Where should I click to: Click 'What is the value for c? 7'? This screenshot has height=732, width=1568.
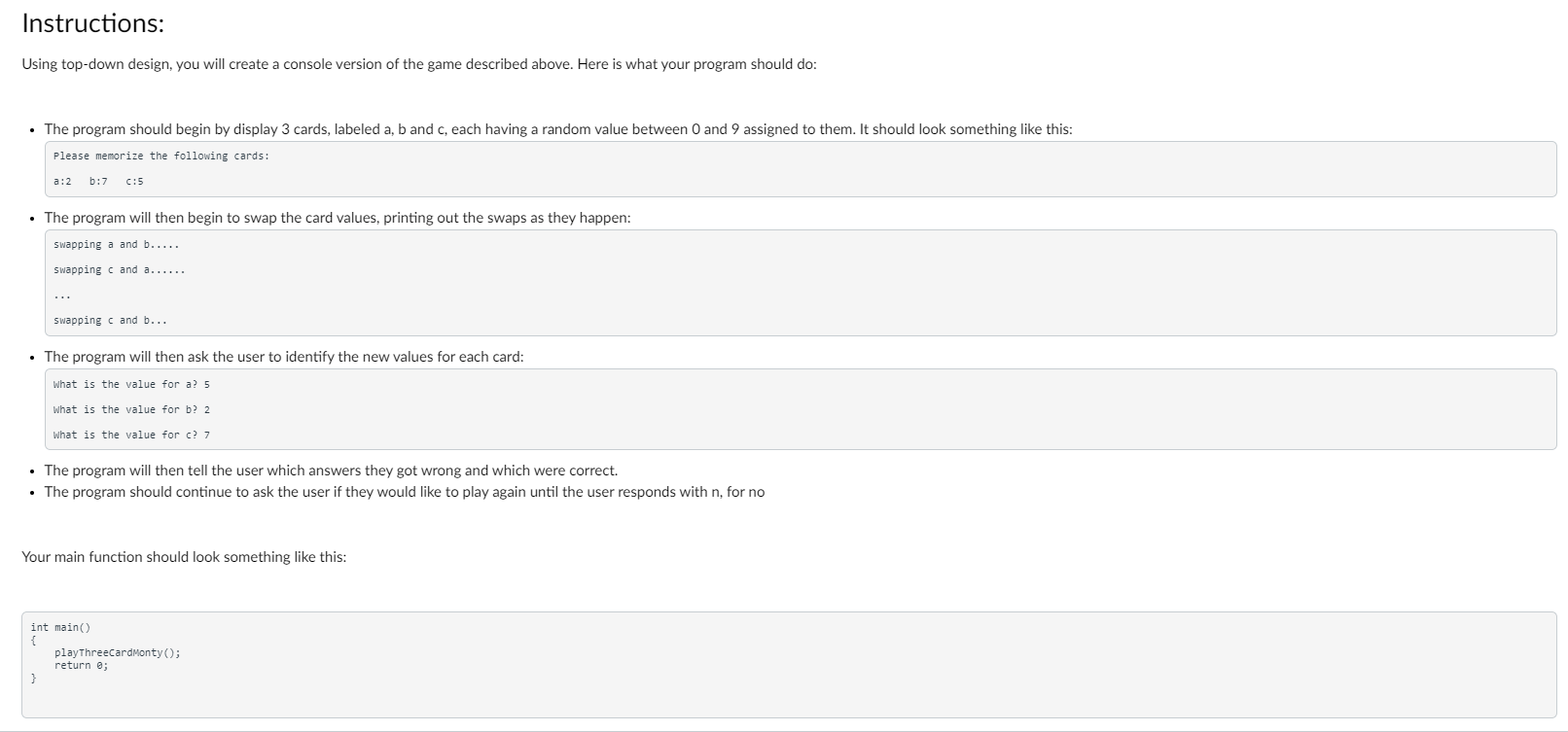point(131,435)
